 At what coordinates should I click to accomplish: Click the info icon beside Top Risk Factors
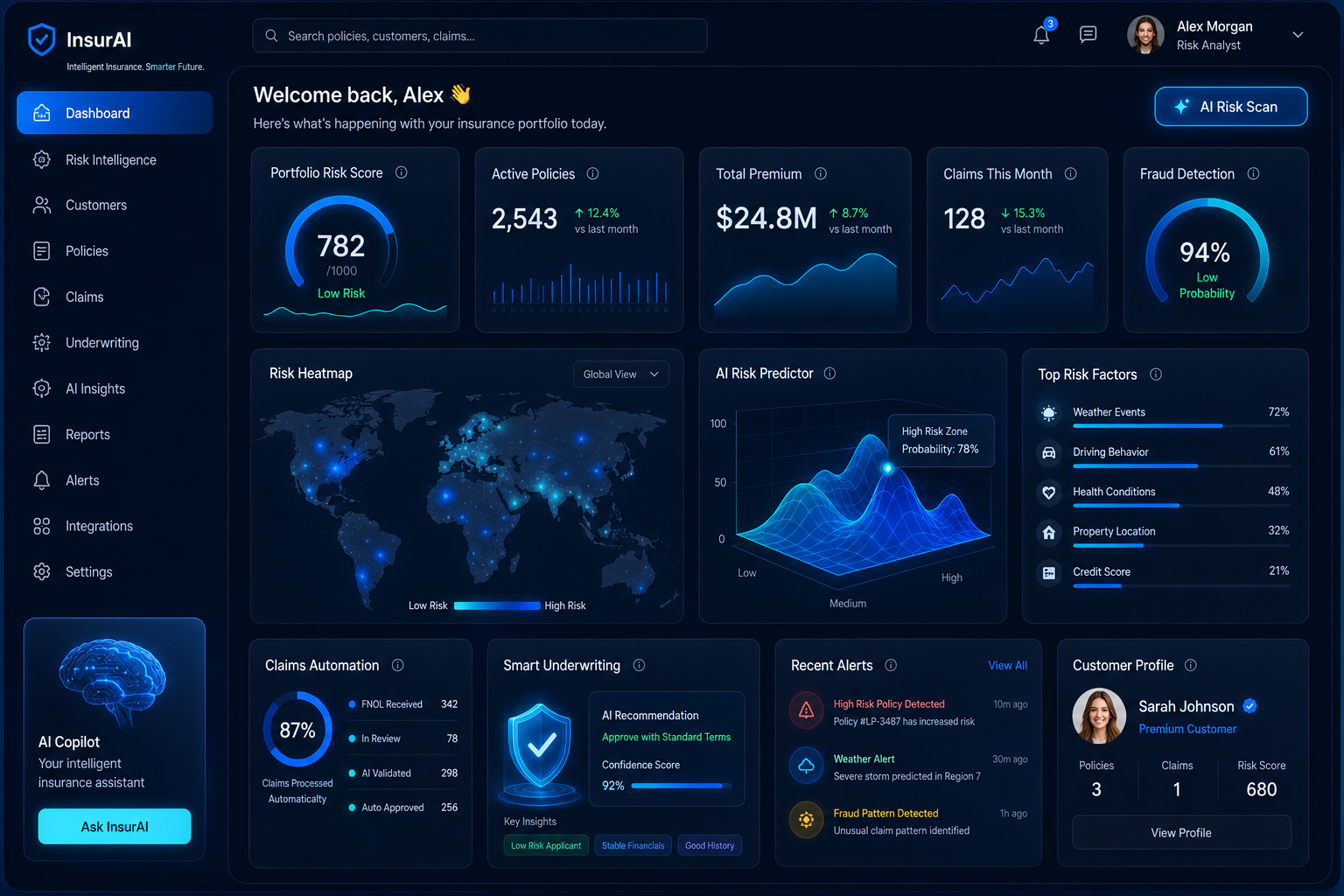[x=1156, y=374]
